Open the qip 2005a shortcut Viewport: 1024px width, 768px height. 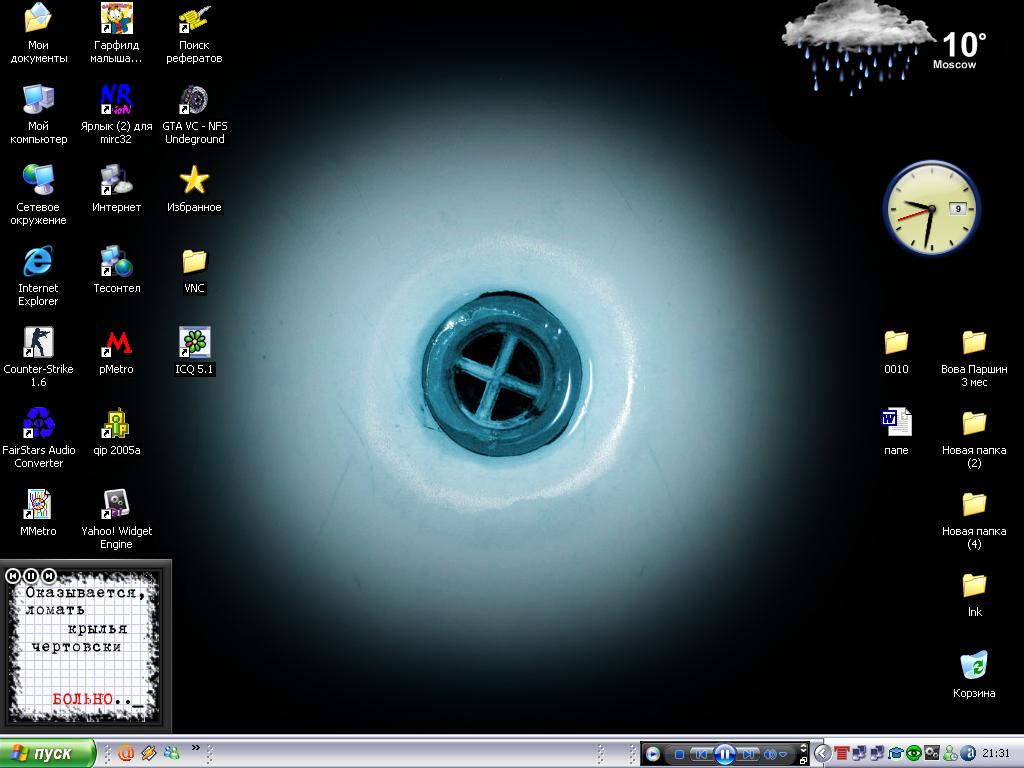click(117, 424)
